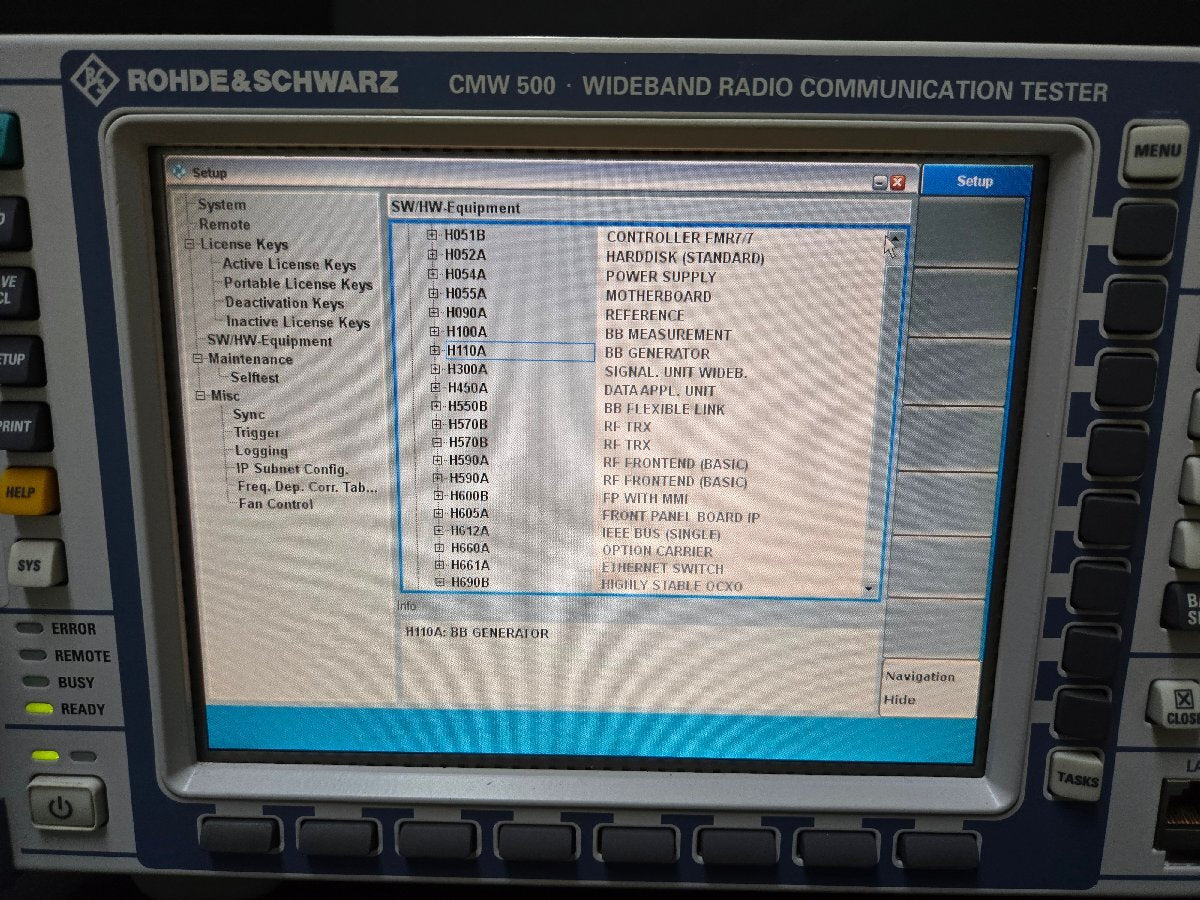Viewport: 1200px width, 900px height.
Task: Expand the H052A tree node
Action: tap(433, 256)
